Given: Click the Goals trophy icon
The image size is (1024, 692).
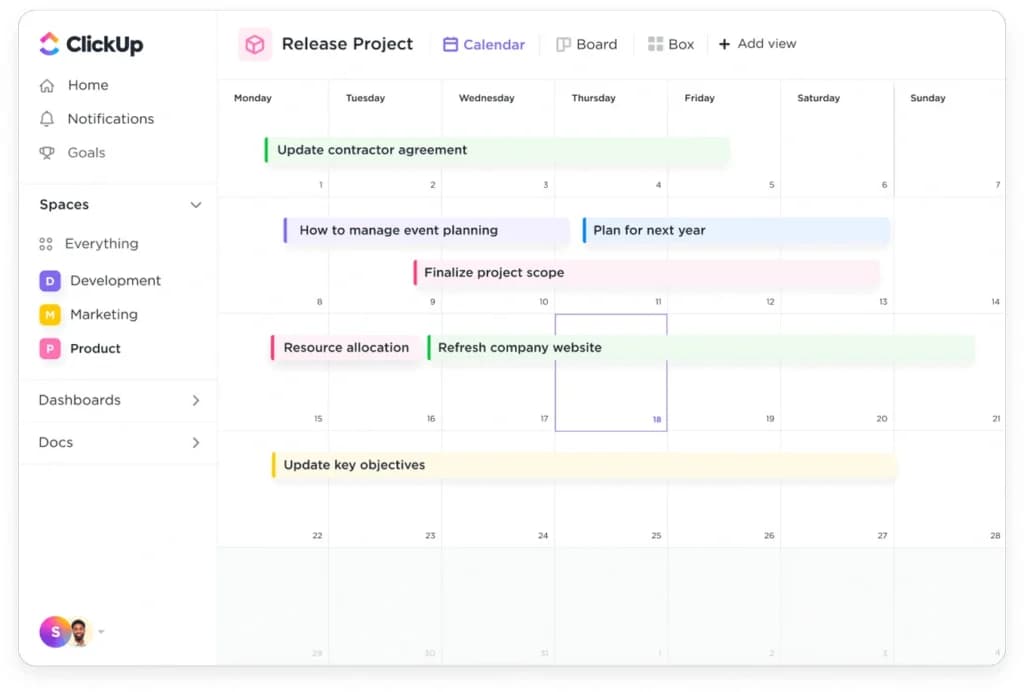Looking at the screenshot, I should [47, 153].
